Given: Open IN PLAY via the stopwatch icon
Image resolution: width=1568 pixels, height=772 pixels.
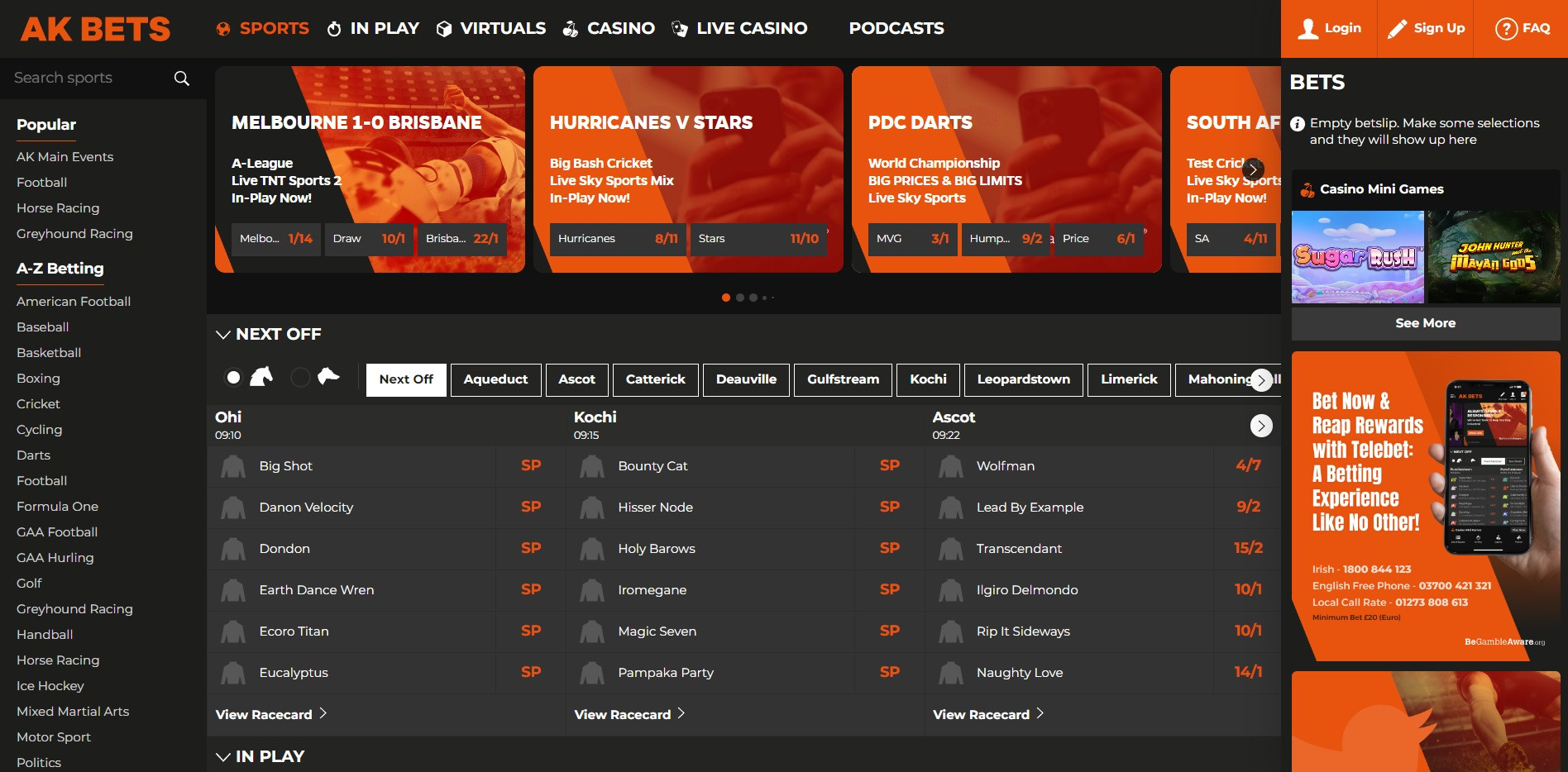Looking at the screenshot, I should 333,27.
